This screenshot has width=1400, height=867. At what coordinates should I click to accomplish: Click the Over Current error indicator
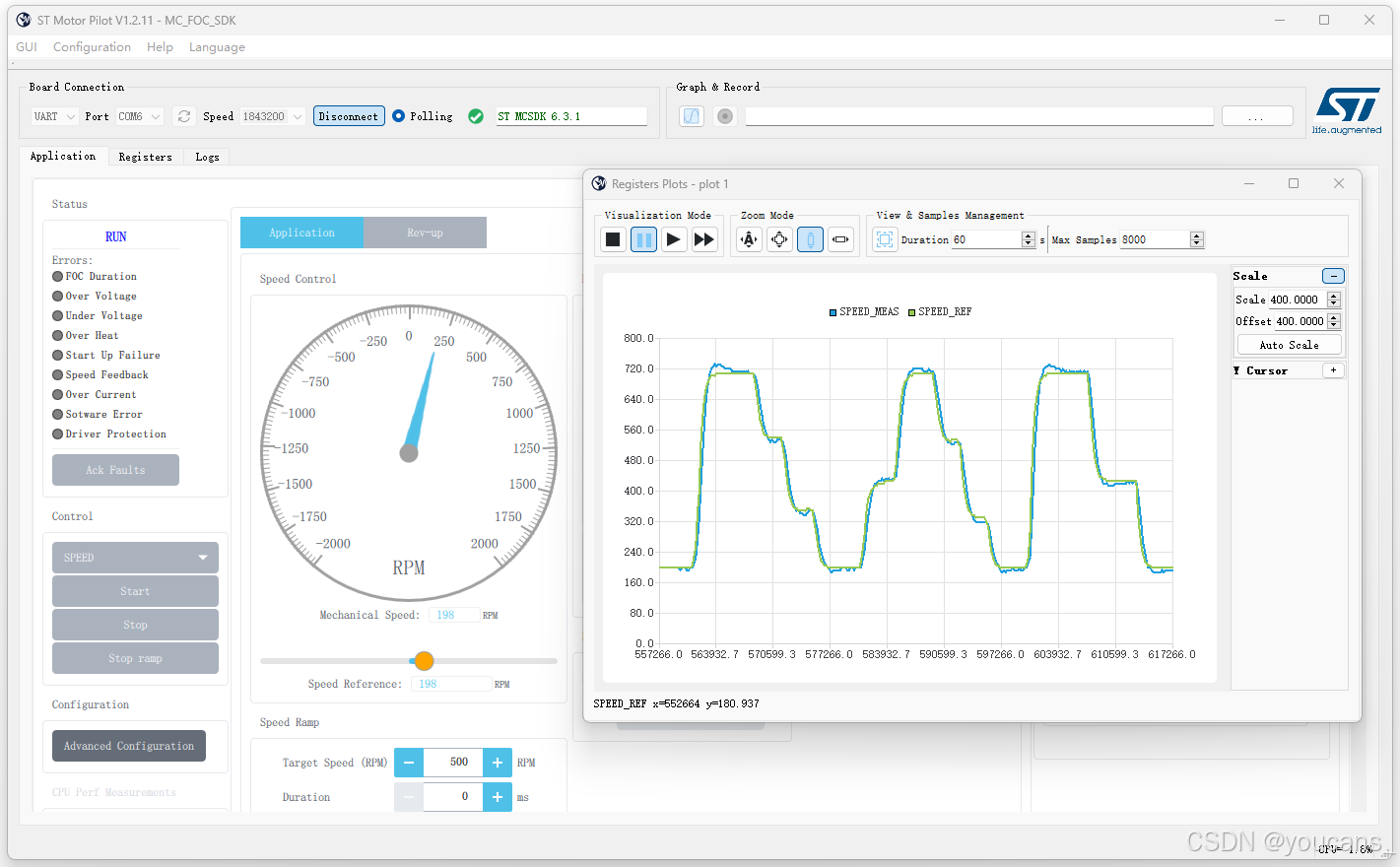57,395
